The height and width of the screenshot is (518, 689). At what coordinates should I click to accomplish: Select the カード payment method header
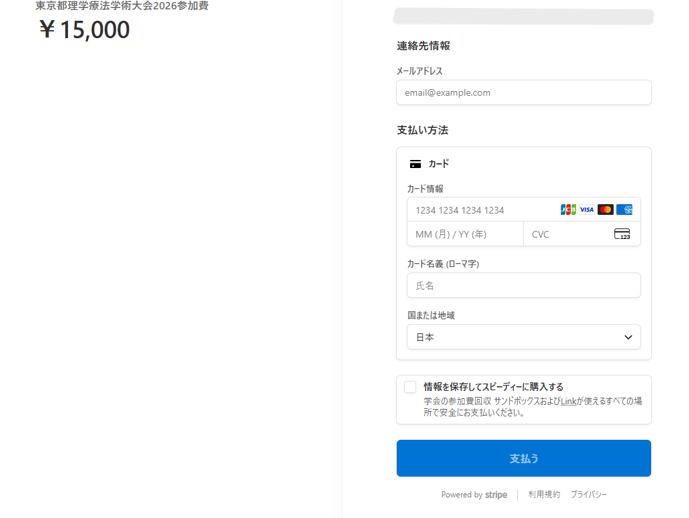(x=439, y=164)
